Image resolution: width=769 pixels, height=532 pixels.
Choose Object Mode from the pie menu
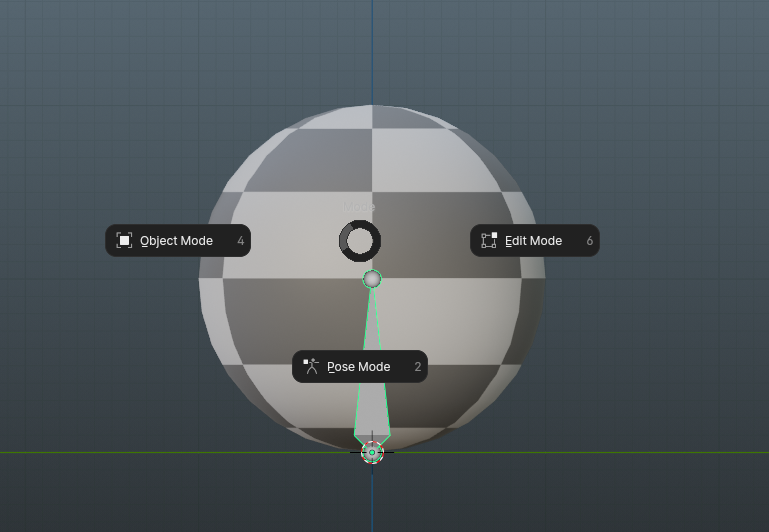tap(177, 241)
